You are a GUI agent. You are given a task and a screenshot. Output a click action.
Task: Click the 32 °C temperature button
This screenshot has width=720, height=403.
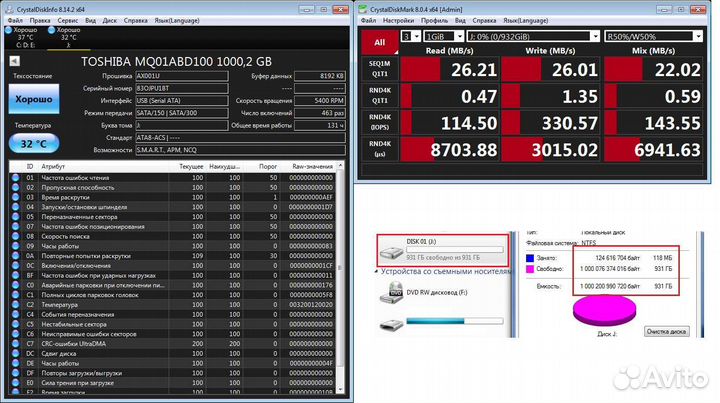point(34,144)
